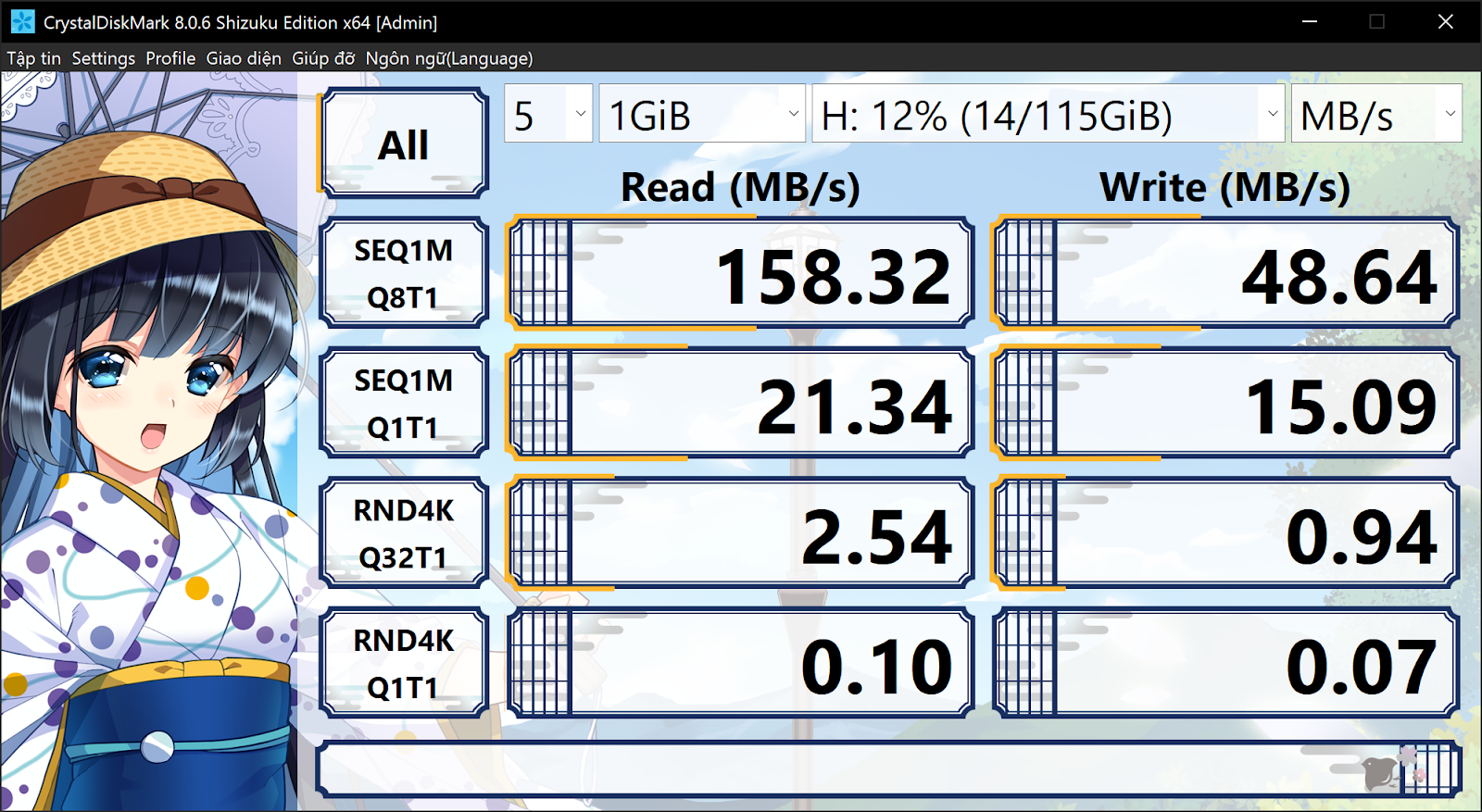1482x812 pixels.
Task: Start the RND4K Q1T1 test
Action: [x=404, y=663]
